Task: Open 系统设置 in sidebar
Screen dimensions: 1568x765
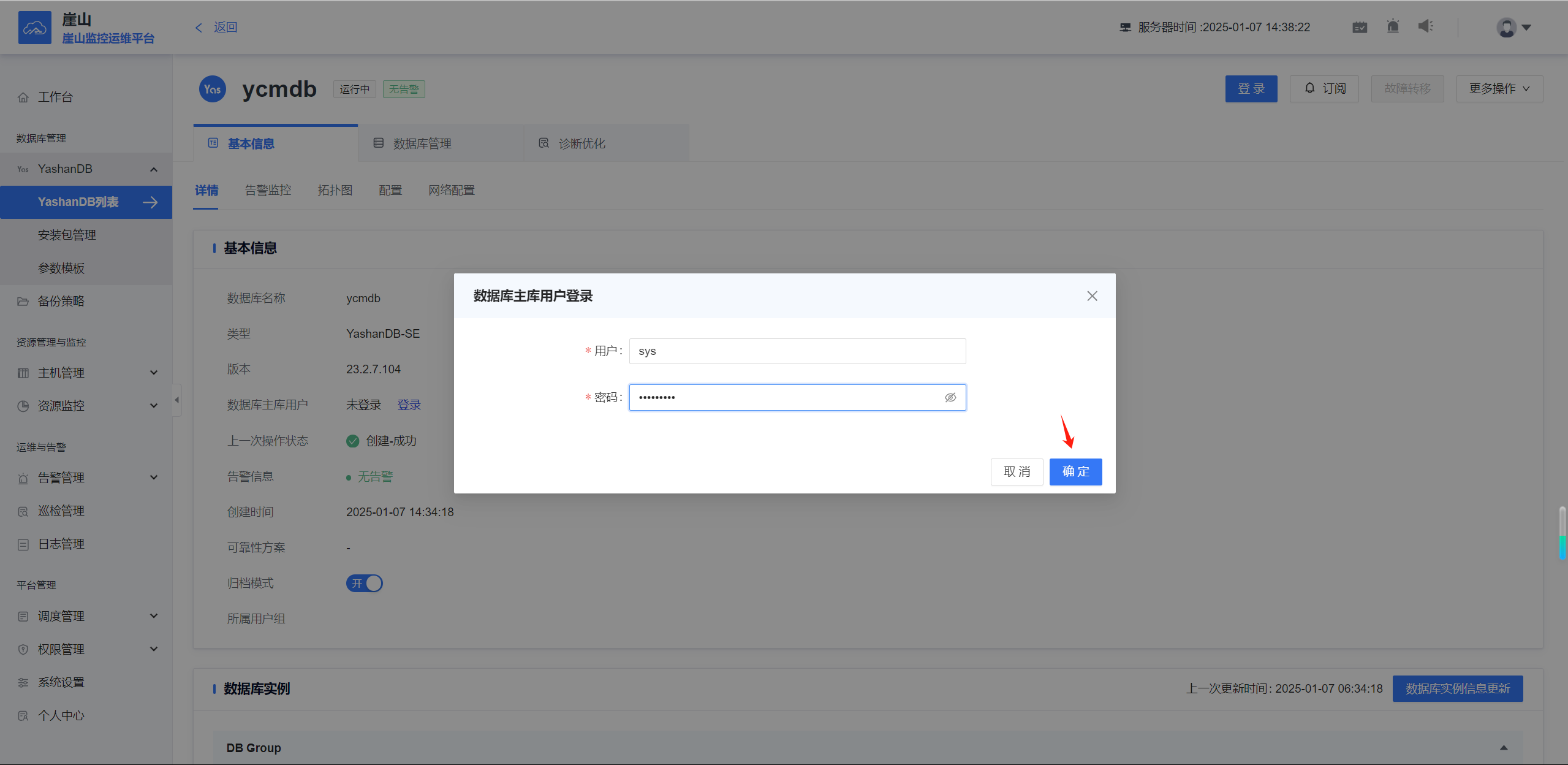Action: 86,683
